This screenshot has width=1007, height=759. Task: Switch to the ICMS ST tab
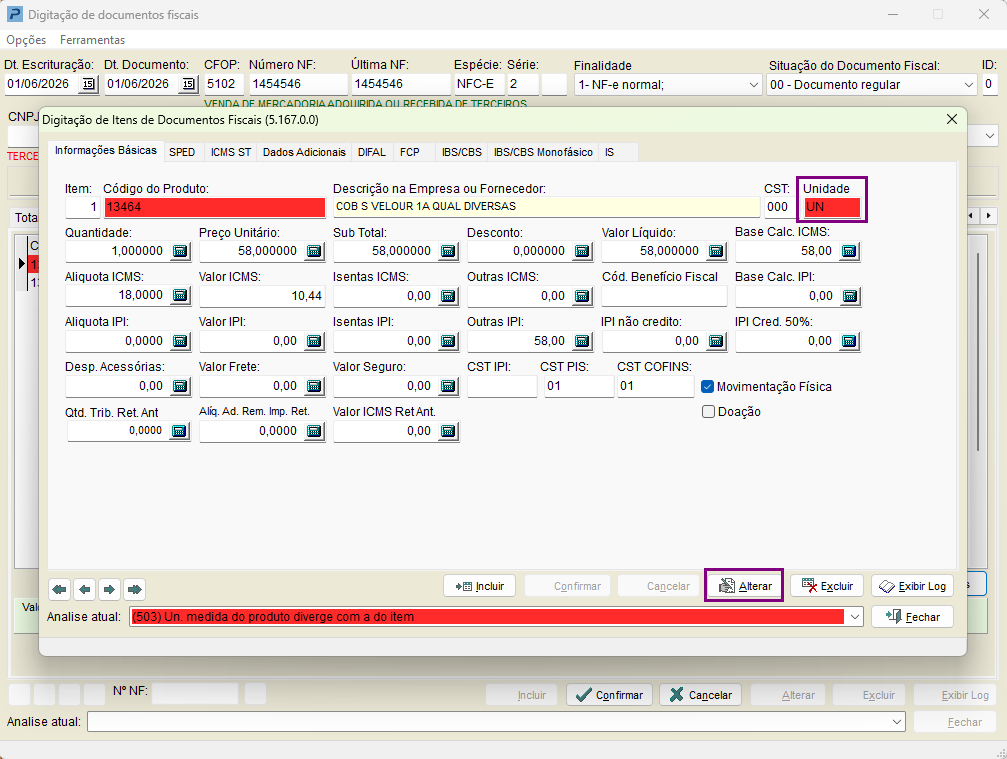point(231,152)
